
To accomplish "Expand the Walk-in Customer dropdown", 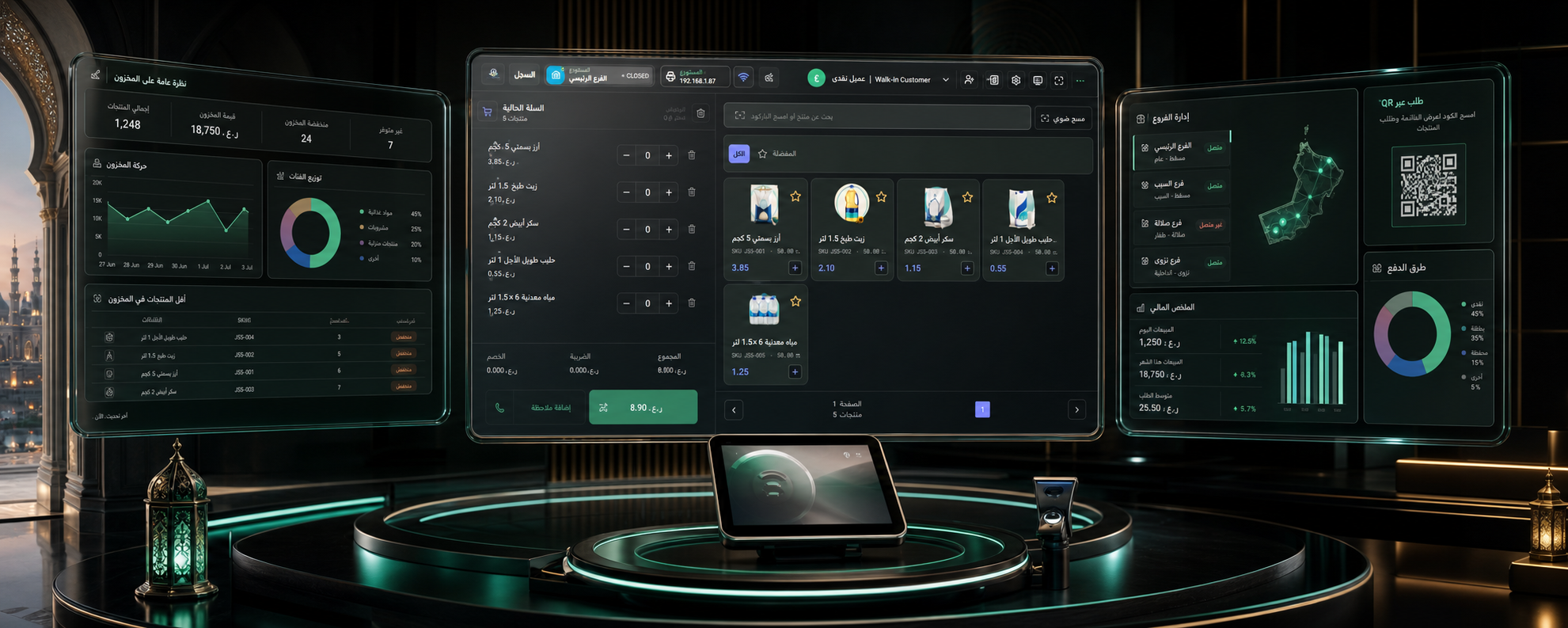I will [945, 80].
